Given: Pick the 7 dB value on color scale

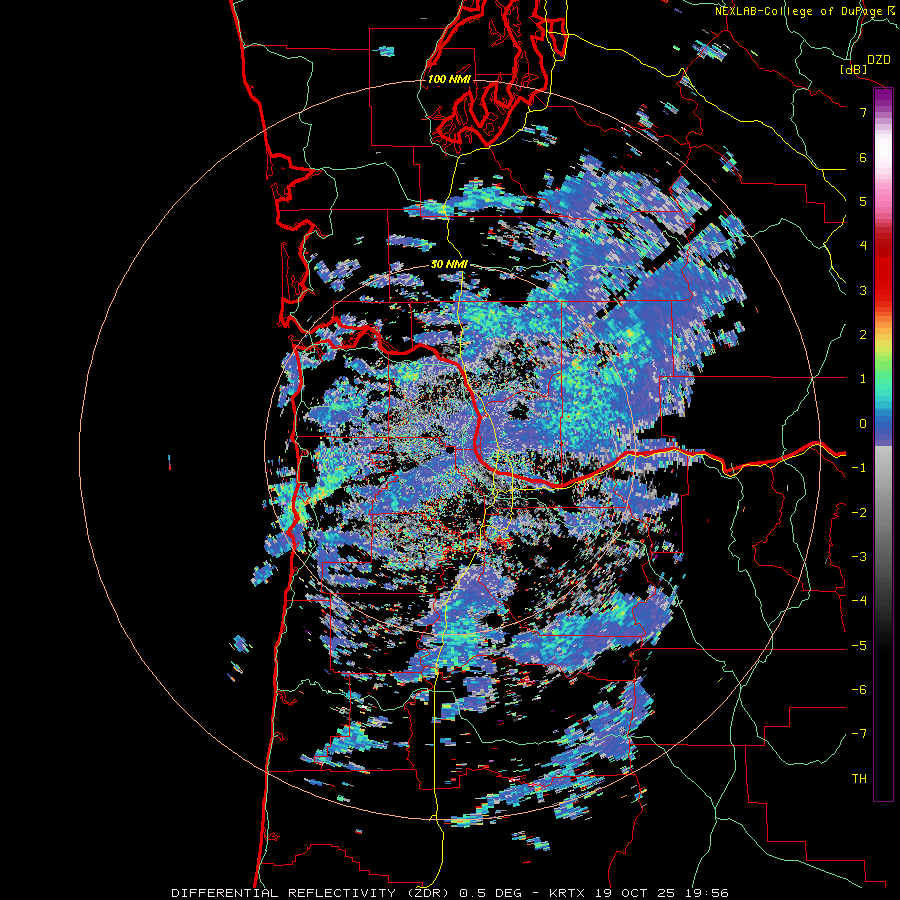Looking at the screenshot, I should coord(863,112).
